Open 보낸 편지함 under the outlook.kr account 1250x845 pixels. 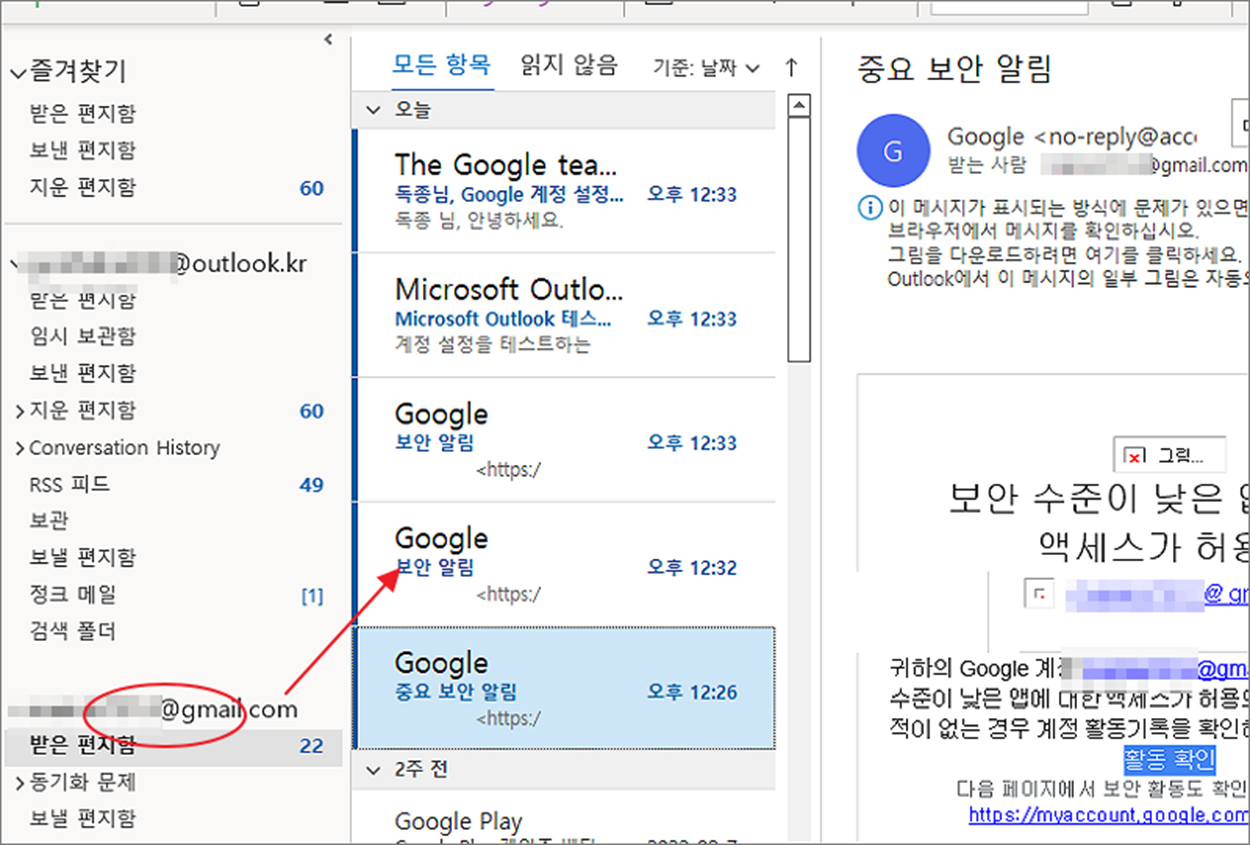click(x=83, y=373)
